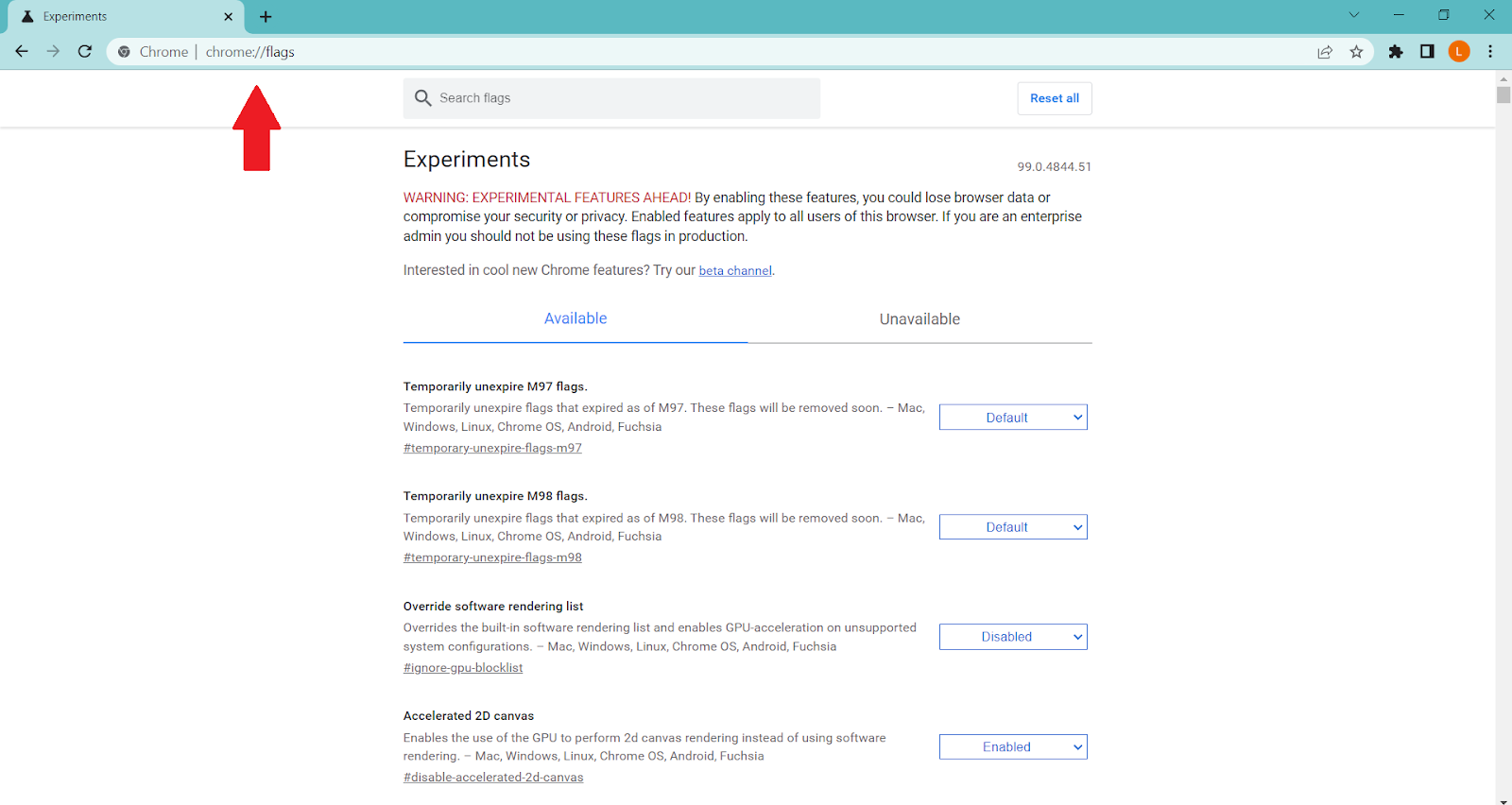Click the version number 99.0.4844.51
The height and width of the screenshot is (805, 1512).
point(1054,167)
